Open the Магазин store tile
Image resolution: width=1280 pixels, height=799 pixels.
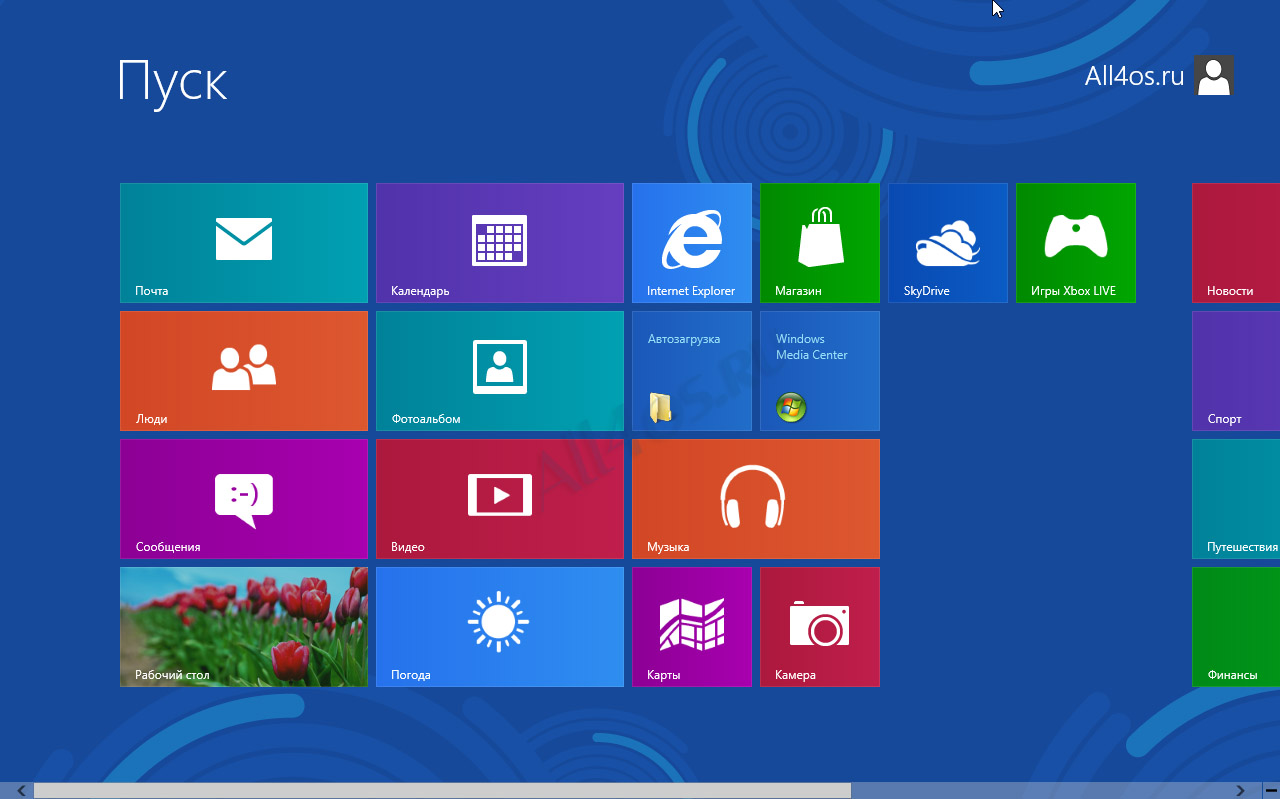point(820,243)
